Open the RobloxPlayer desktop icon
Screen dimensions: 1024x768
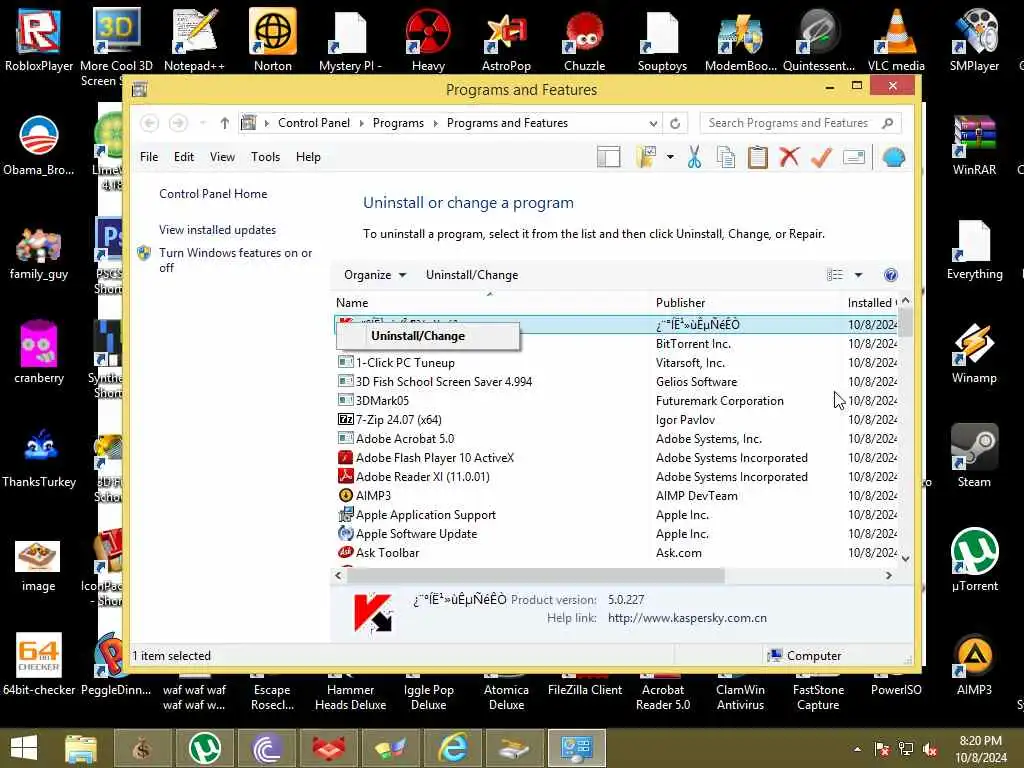[39, 40]
